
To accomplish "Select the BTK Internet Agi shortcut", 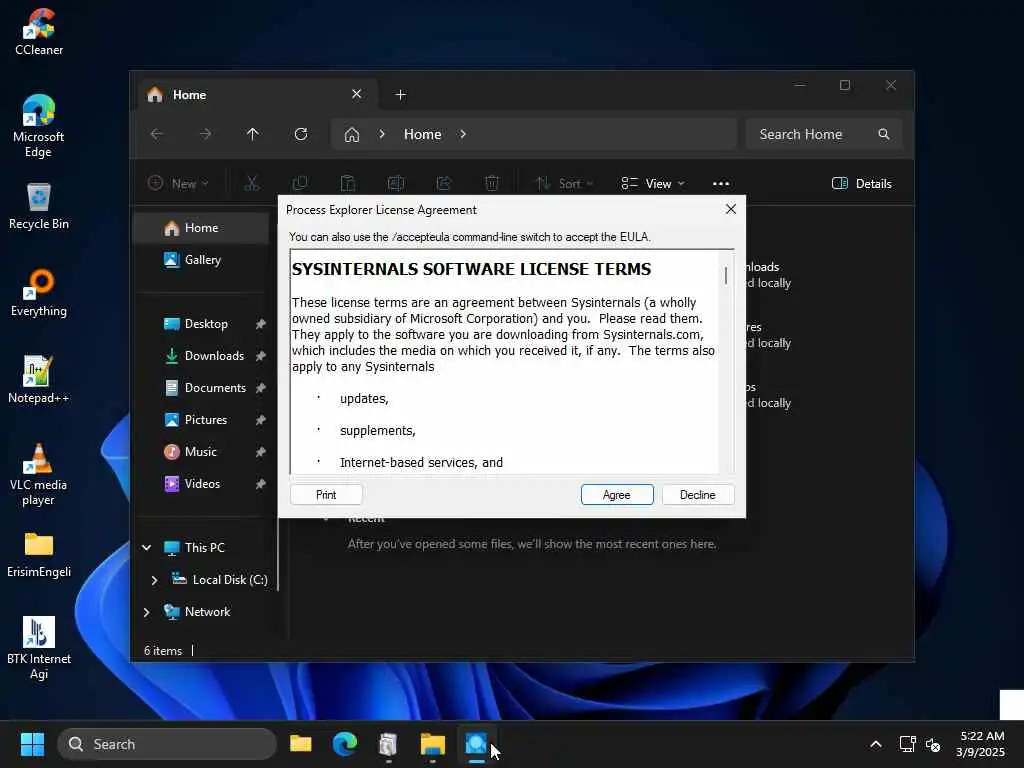I will [x=39, y=648].
